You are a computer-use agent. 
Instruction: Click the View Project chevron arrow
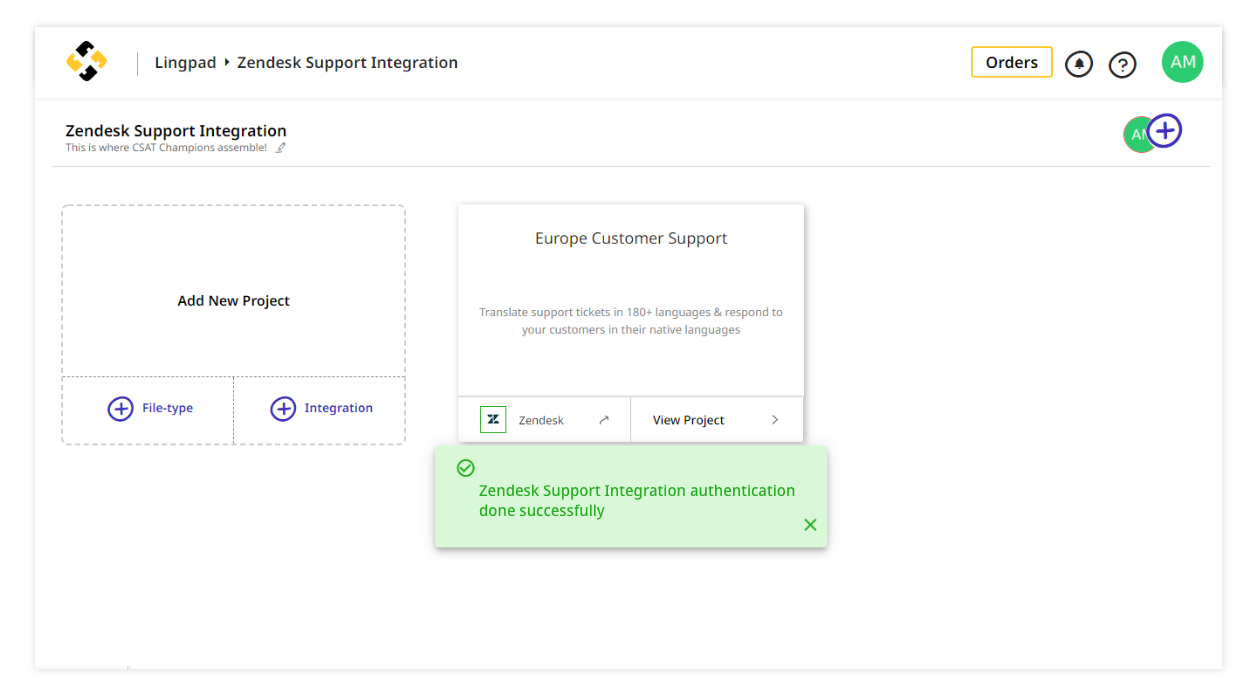pyautogui.click(x=775, y=420)
